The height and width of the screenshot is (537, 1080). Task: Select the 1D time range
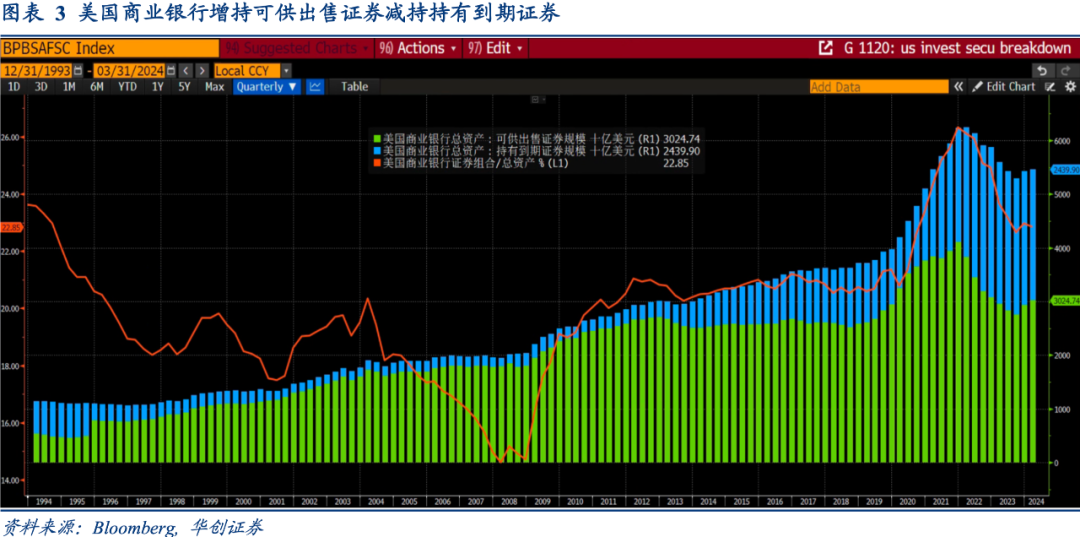coord(14,87)
